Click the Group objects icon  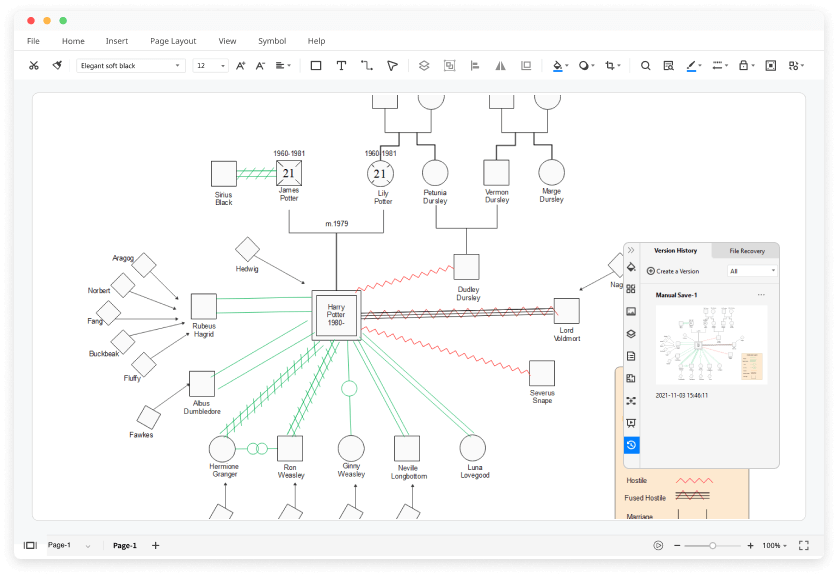point(449,65)
